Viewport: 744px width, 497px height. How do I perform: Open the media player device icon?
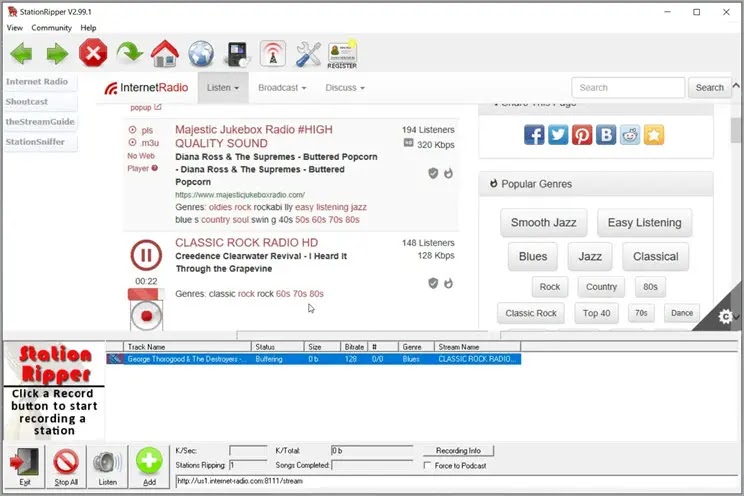click(238, 54)
